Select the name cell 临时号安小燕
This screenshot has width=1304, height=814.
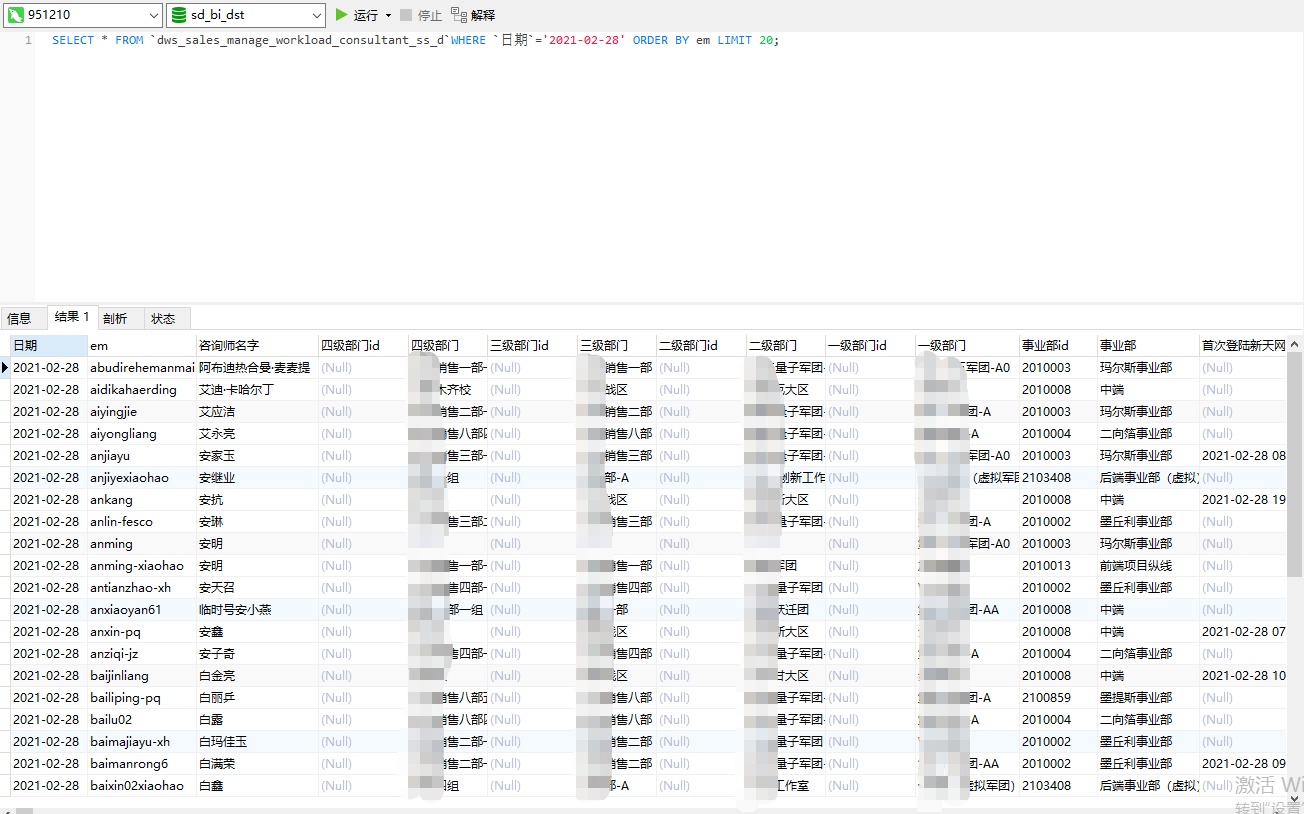coord(257,610)
